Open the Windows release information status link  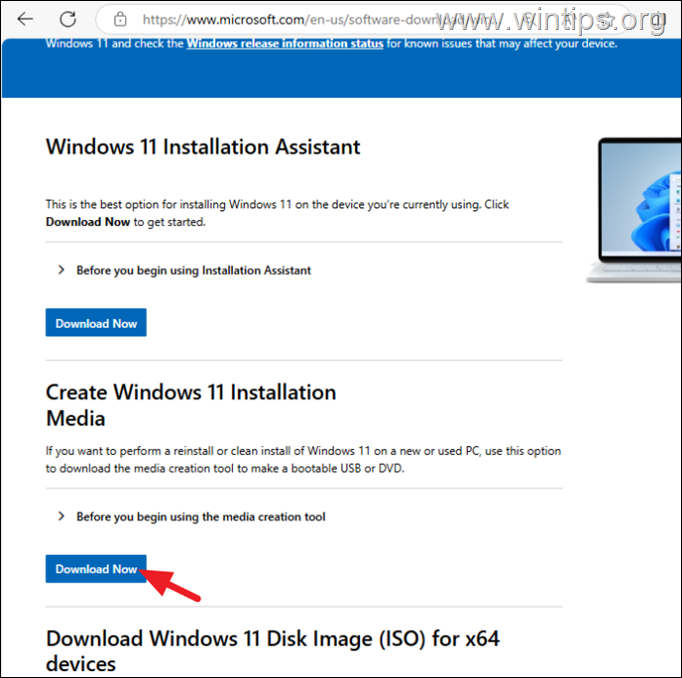[285, 43]
